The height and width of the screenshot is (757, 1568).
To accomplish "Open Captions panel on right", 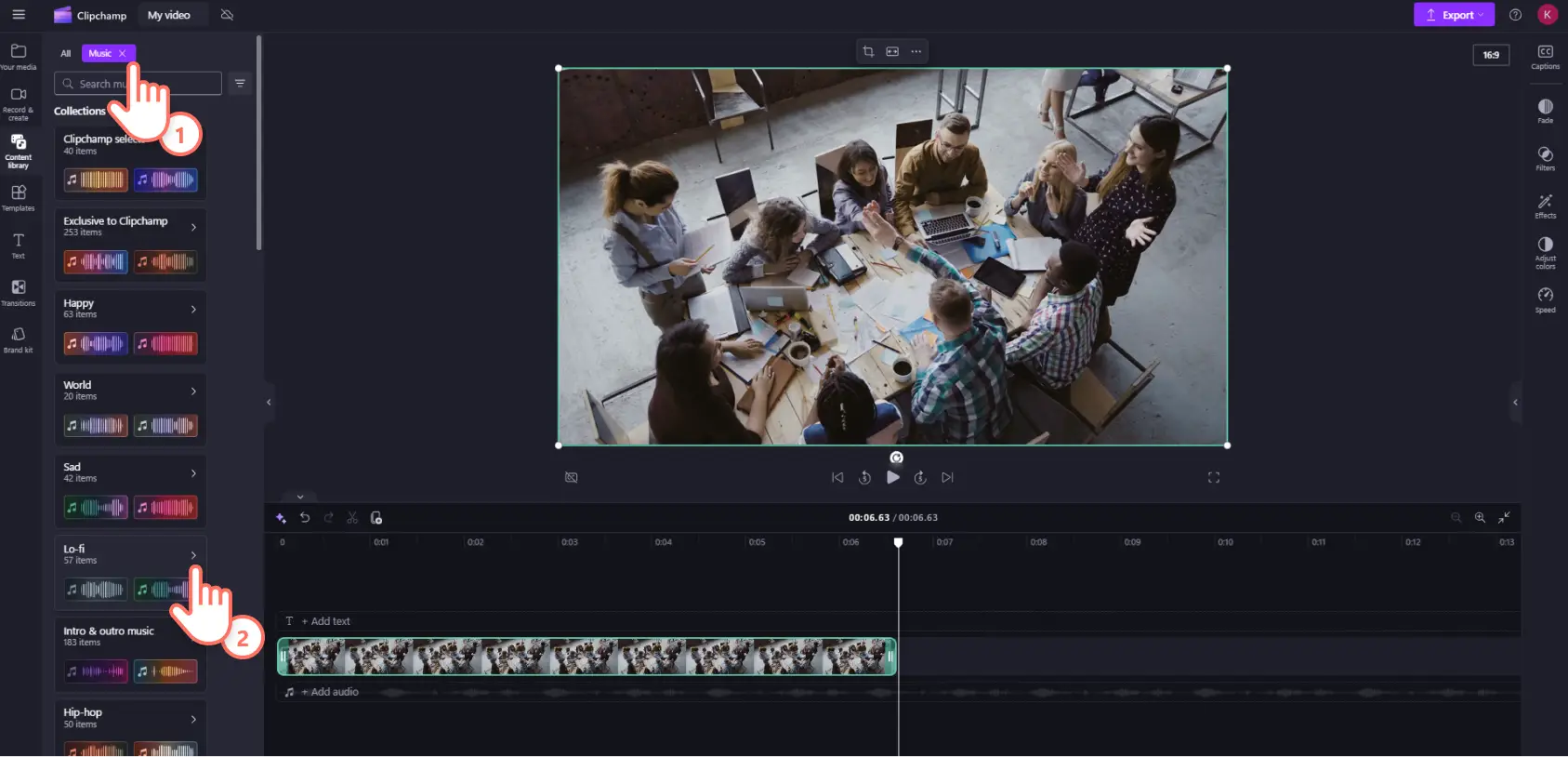I will 1545,57.
